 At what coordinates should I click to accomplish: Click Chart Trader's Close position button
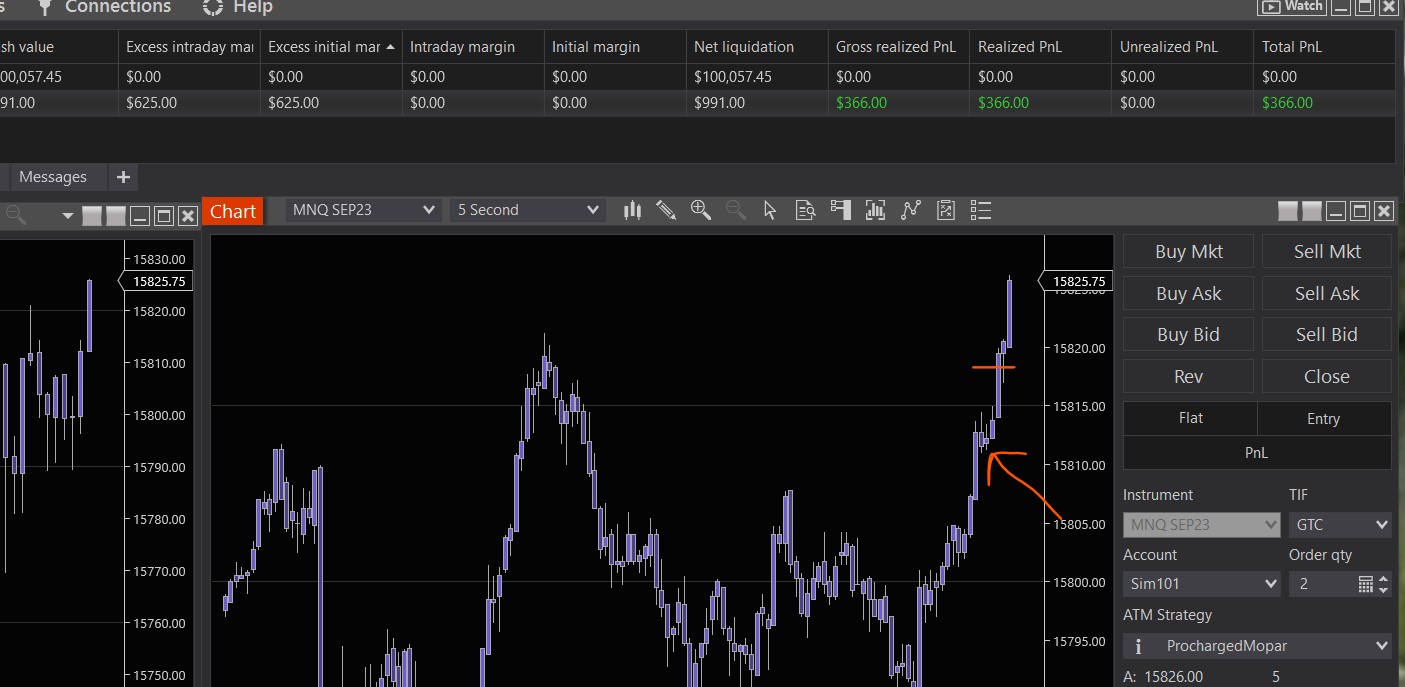point(1327,377)
